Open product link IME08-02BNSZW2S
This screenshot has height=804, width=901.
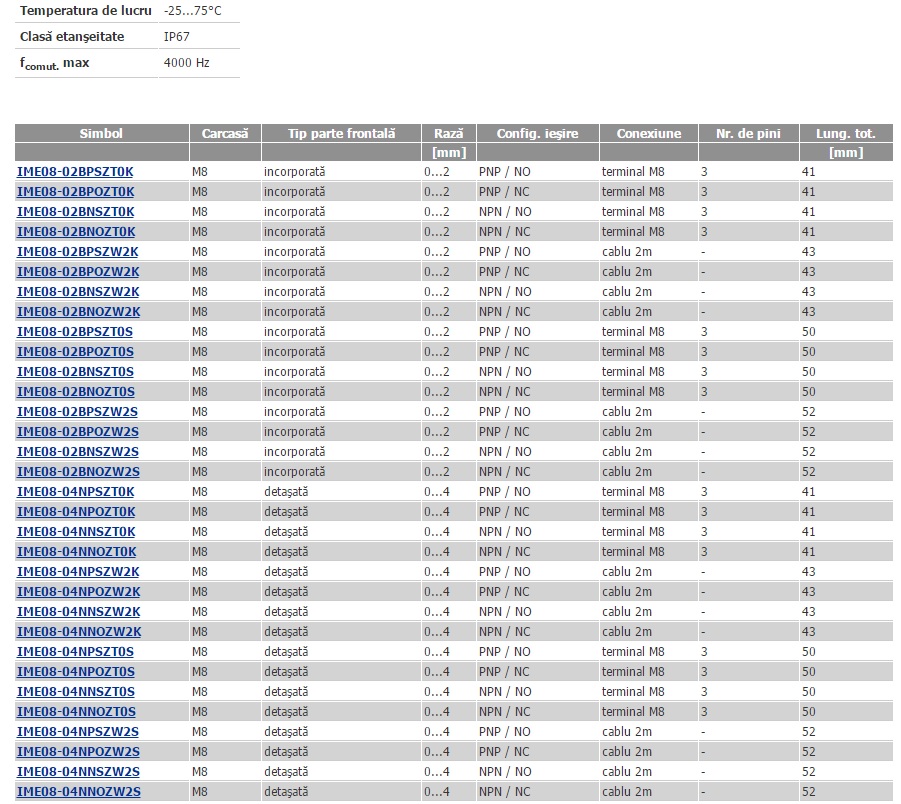(x=78, y=452)
